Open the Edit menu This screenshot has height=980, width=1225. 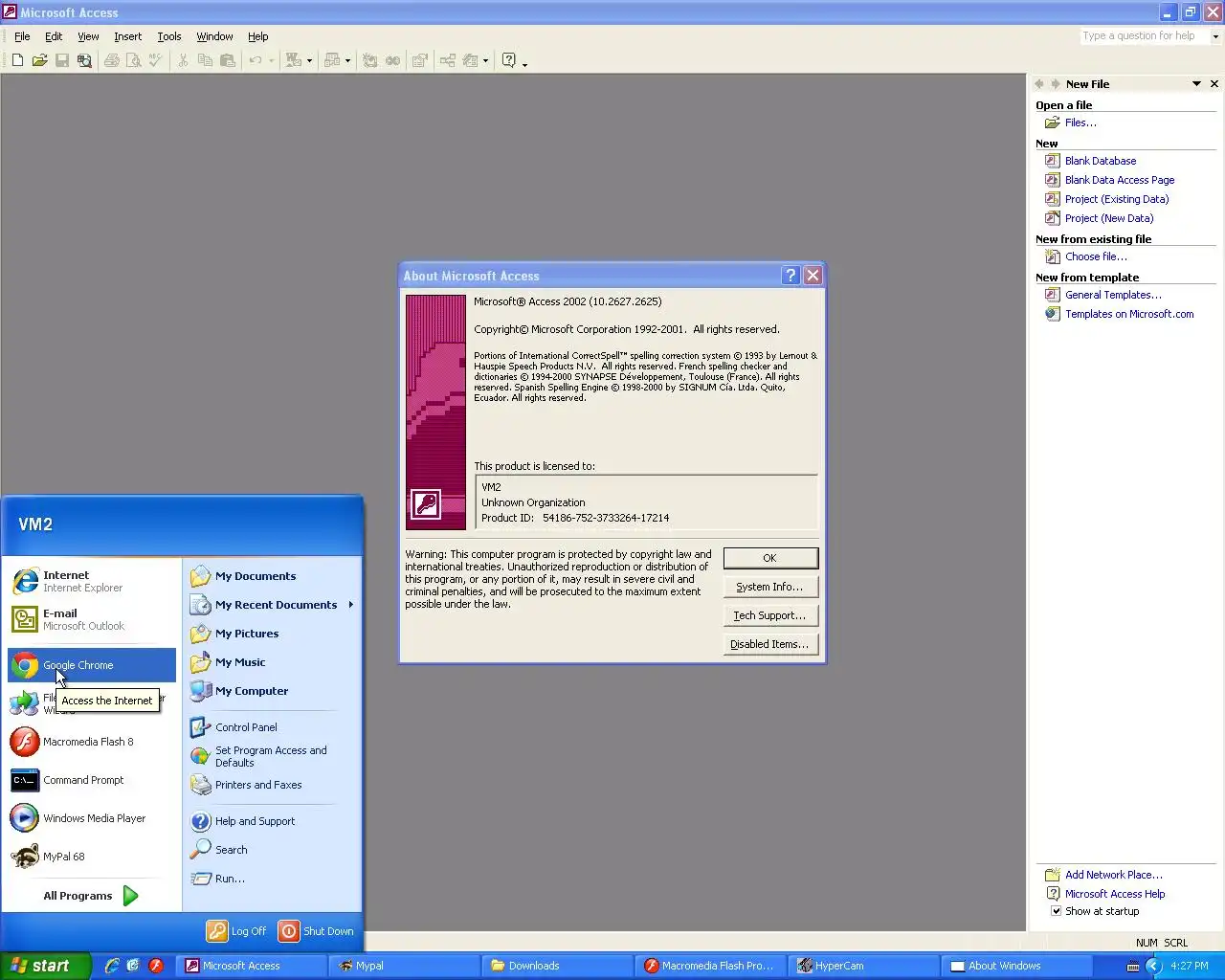54,36
